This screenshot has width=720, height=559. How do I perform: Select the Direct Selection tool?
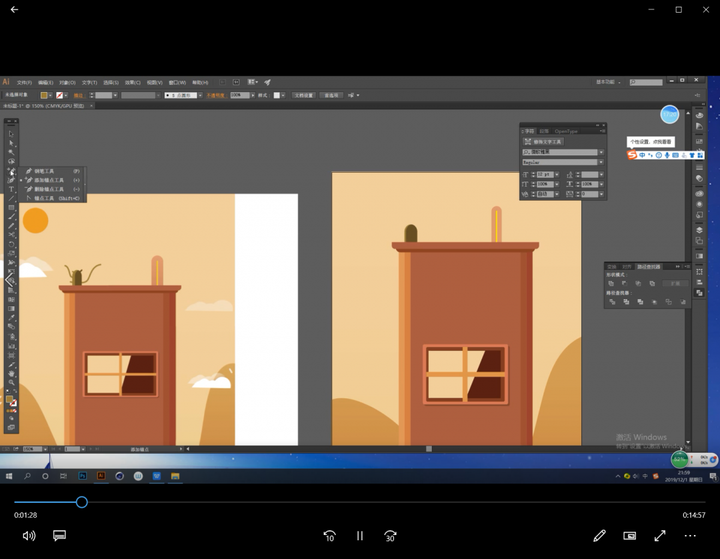(x=11, y=143)
